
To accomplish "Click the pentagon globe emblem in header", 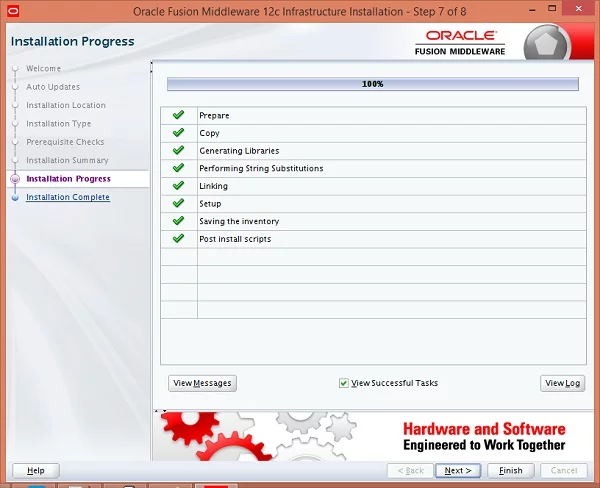I will coord(546,44).
